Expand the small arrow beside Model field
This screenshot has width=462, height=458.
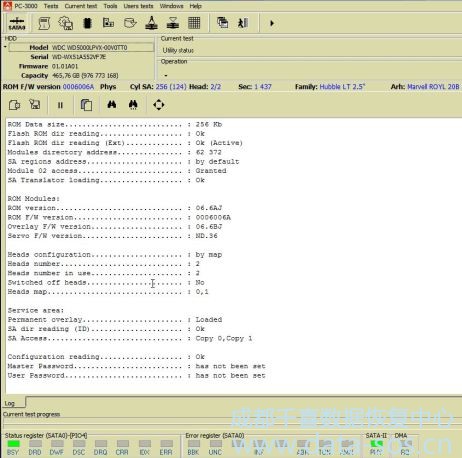5,47
